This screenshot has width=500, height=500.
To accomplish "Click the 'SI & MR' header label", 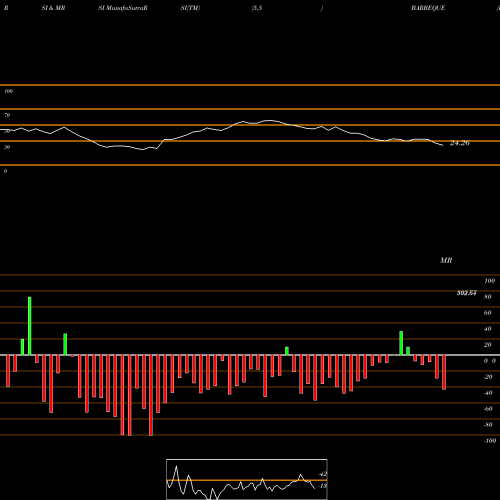I will pos(53,8).
